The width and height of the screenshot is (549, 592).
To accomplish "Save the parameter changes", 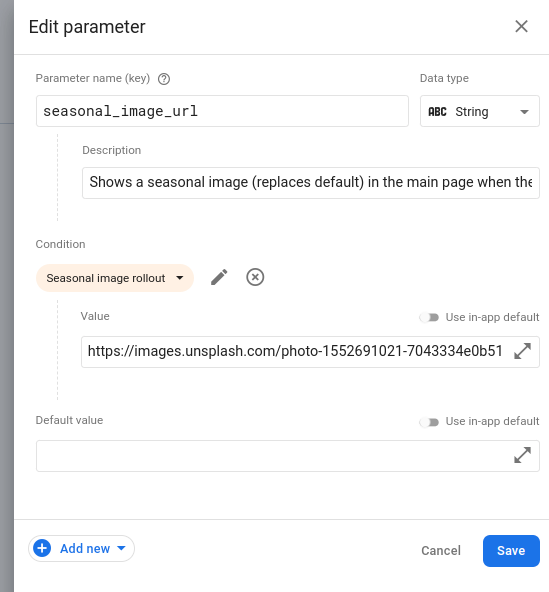I will tap(511, 550).
